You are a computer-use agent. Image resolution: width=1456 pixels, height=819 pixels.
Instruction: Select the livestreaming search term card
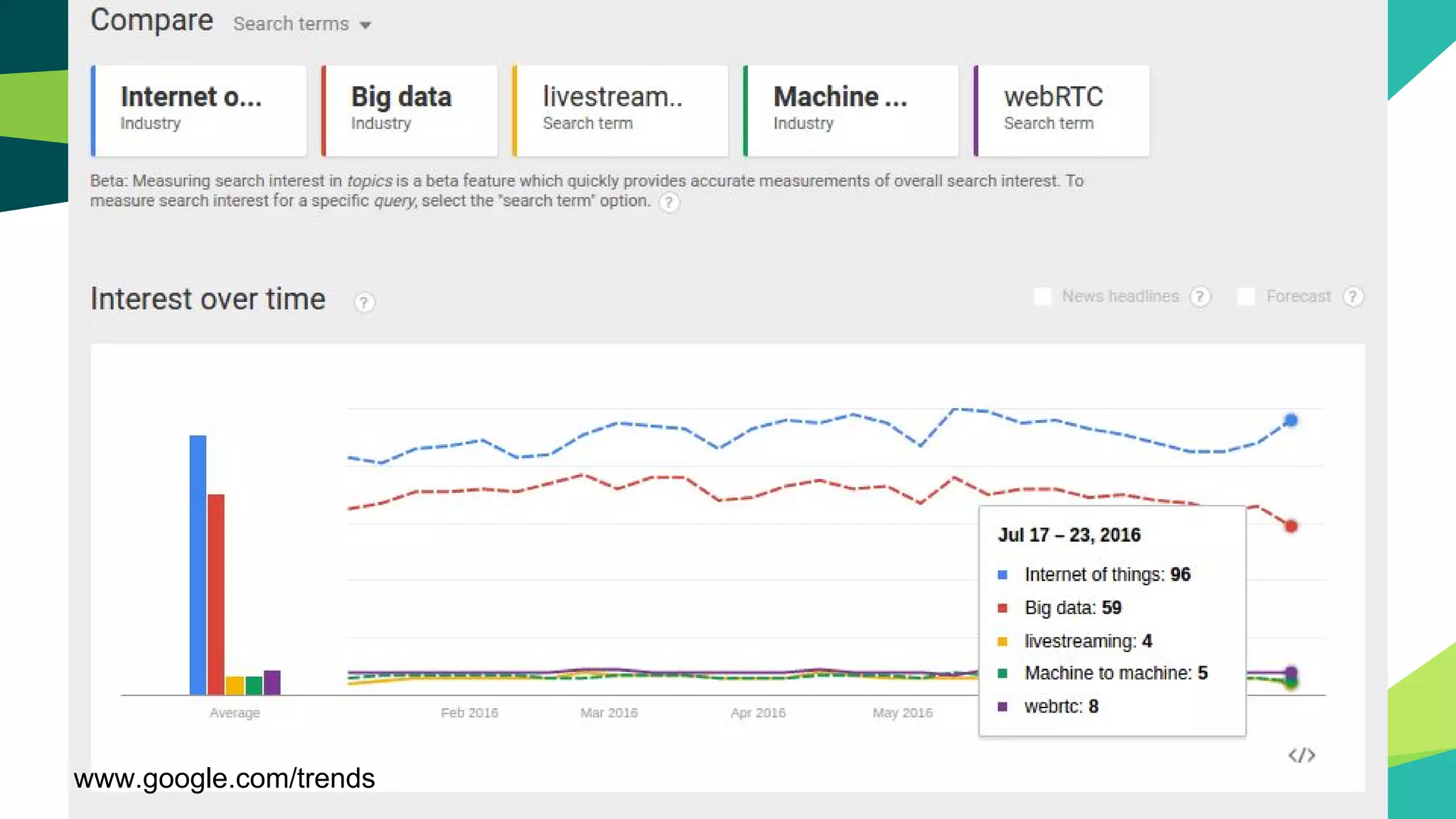(620, 111)
